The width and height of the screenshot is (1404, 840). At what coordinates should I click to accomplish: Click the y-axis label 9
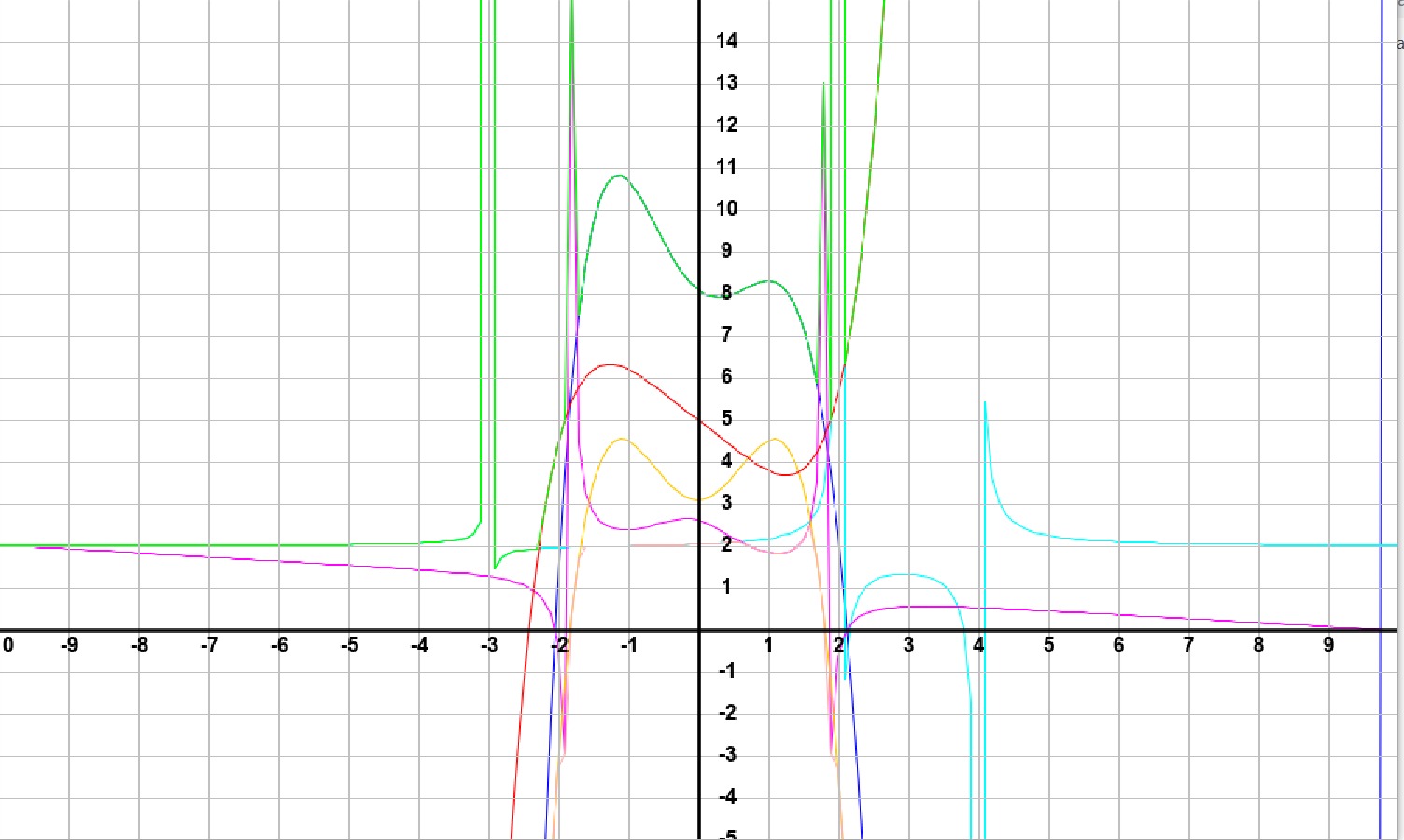(726, 250)
